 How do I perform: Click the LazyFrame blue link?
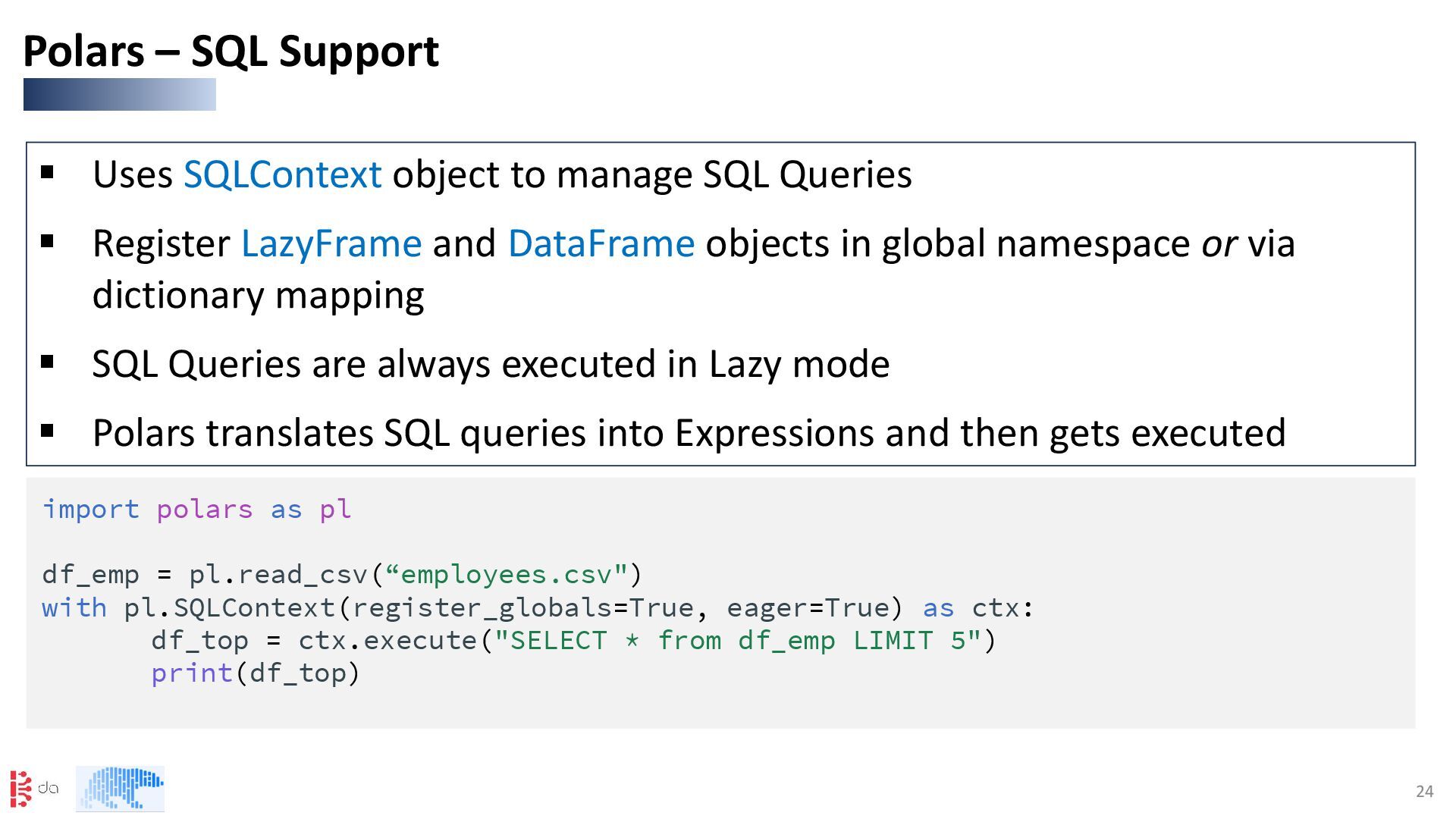331,243
